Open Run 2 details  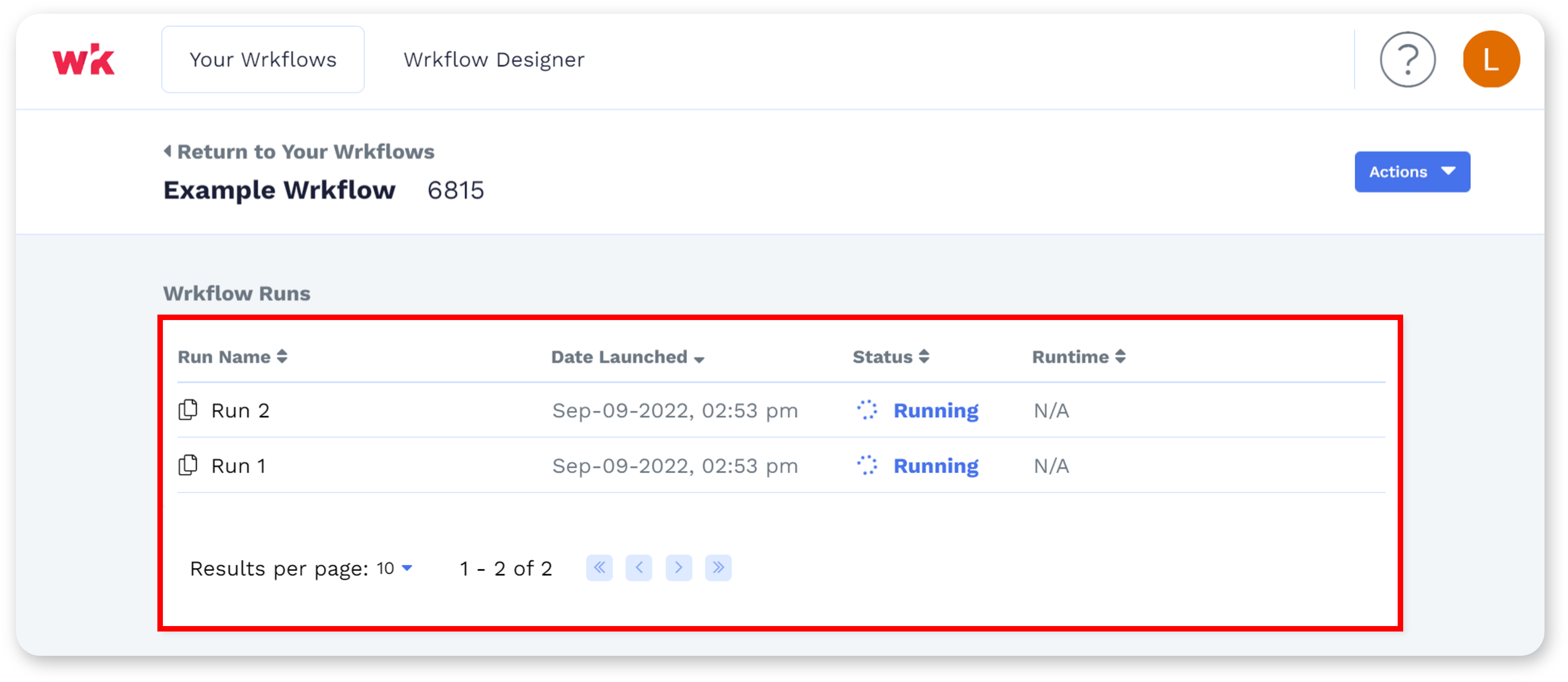coord(240,411)
